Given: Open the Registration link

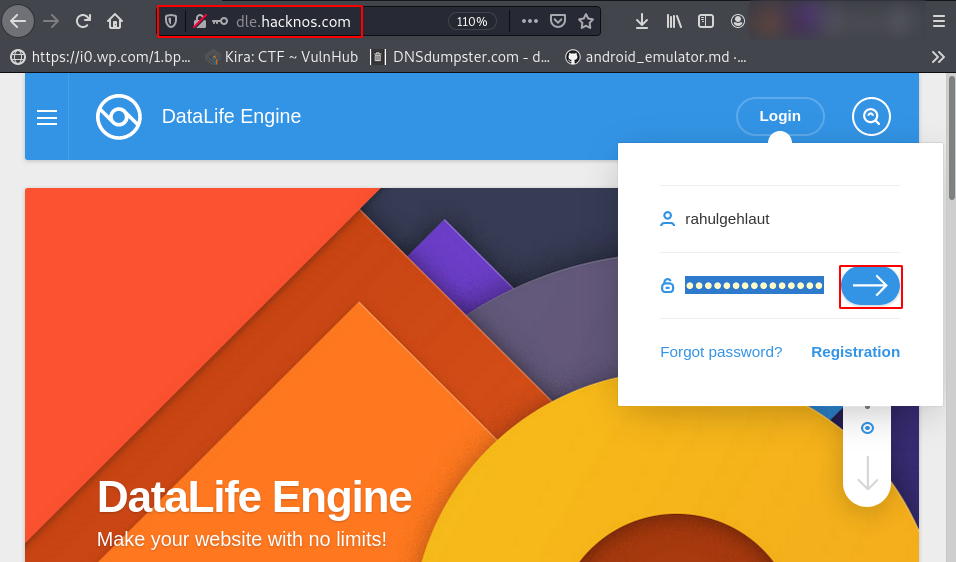Looking at the screenshot, I should pos(855,352).
